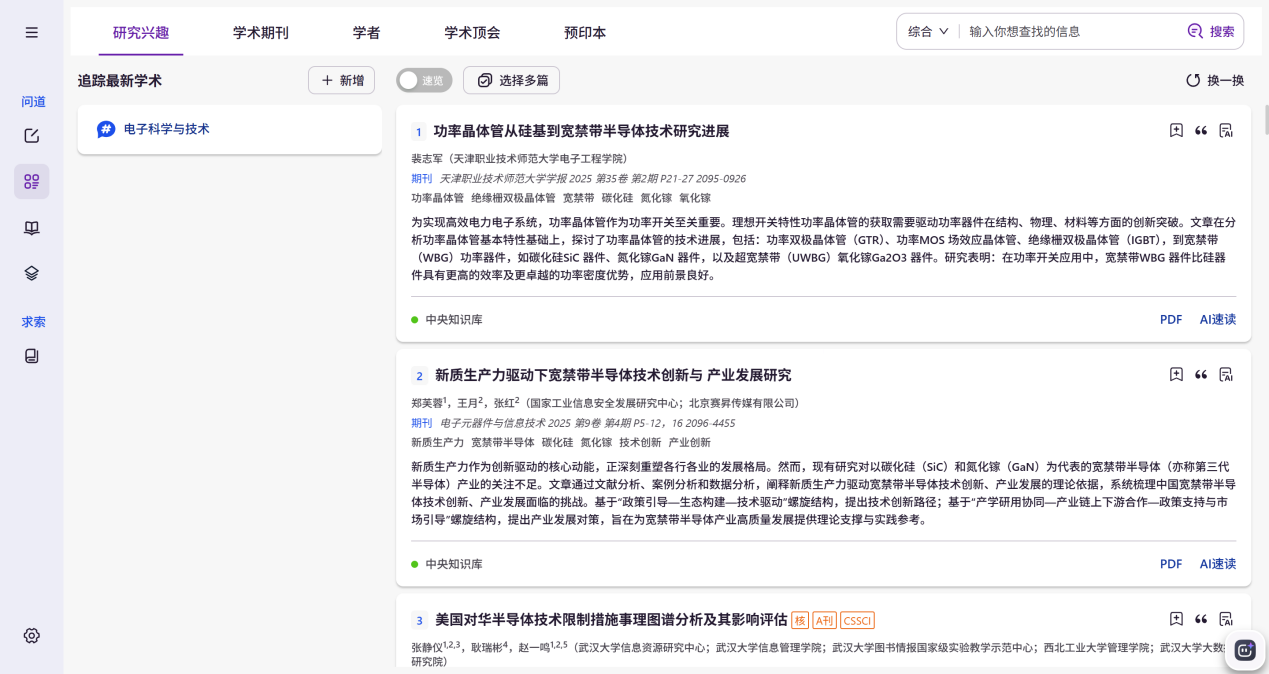1269x674 pixels.
Task: Switch to the 学术顶会 tab
Action: (x=472, y=32)
